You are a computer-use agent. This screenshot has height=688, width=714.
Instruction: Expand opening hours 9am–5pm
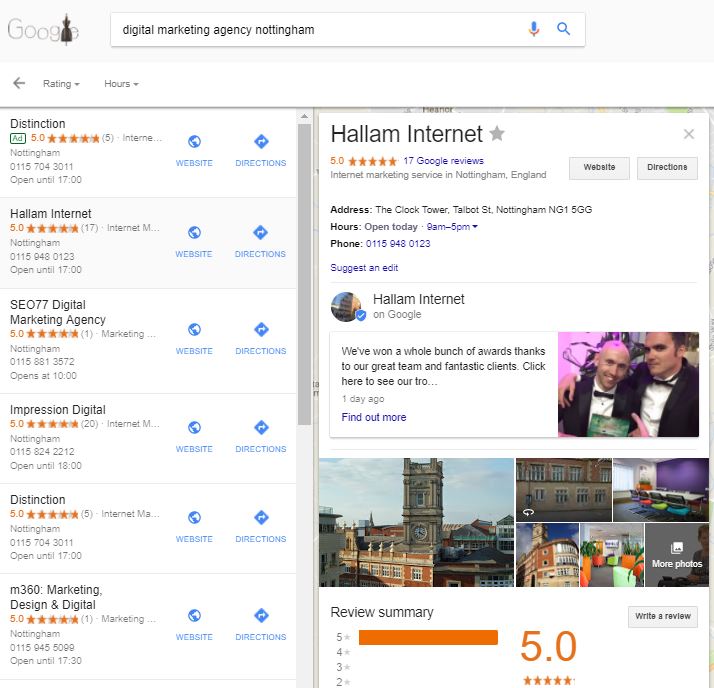pyautogui.click(x=452, y=227)
